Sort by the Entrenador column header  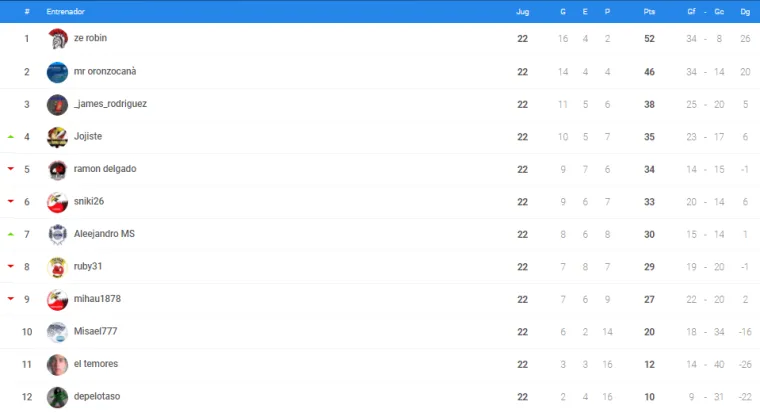point(65,12)
